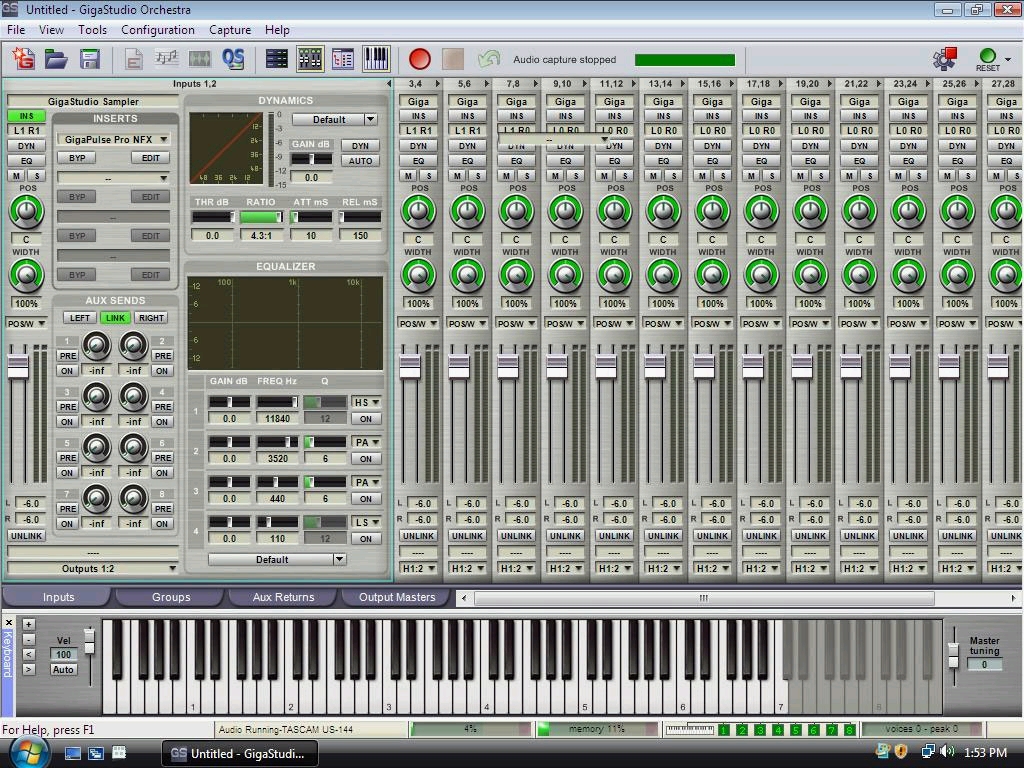Click the left scroll arrow above Inputs 1,2
This screenshot has height=768, width=1024.
(x=389, y=84)
